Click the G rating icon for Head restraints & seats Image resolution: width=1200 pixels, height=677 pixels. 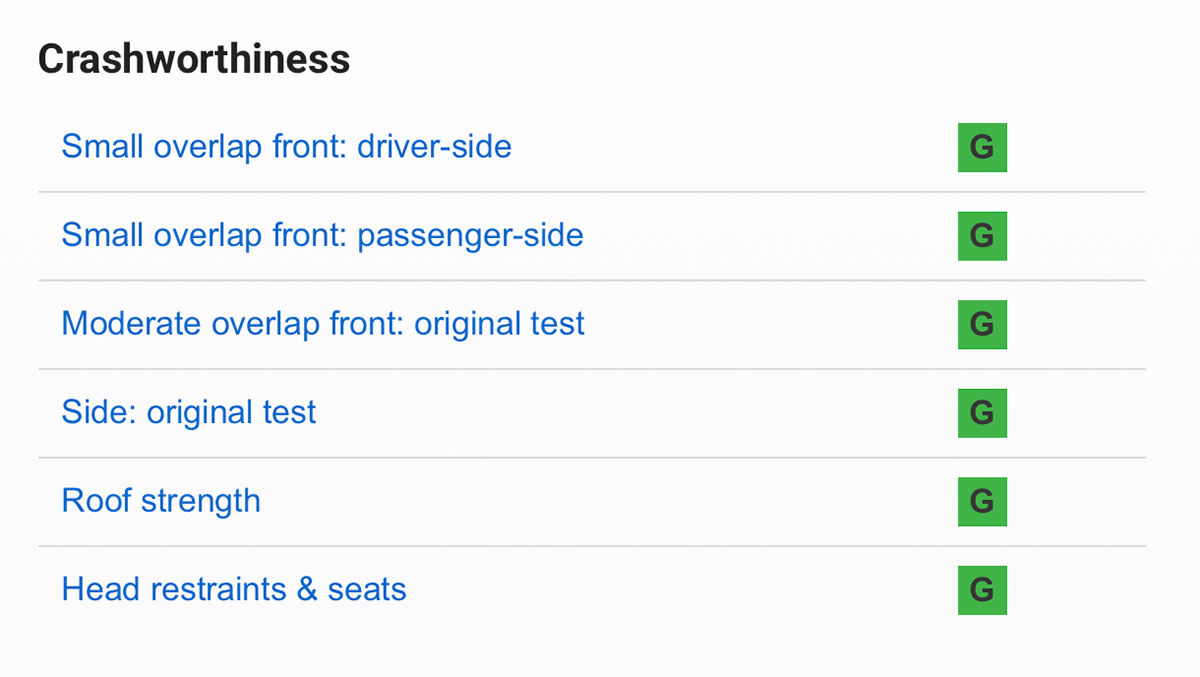pyautogui.click(x=982, y=590)
